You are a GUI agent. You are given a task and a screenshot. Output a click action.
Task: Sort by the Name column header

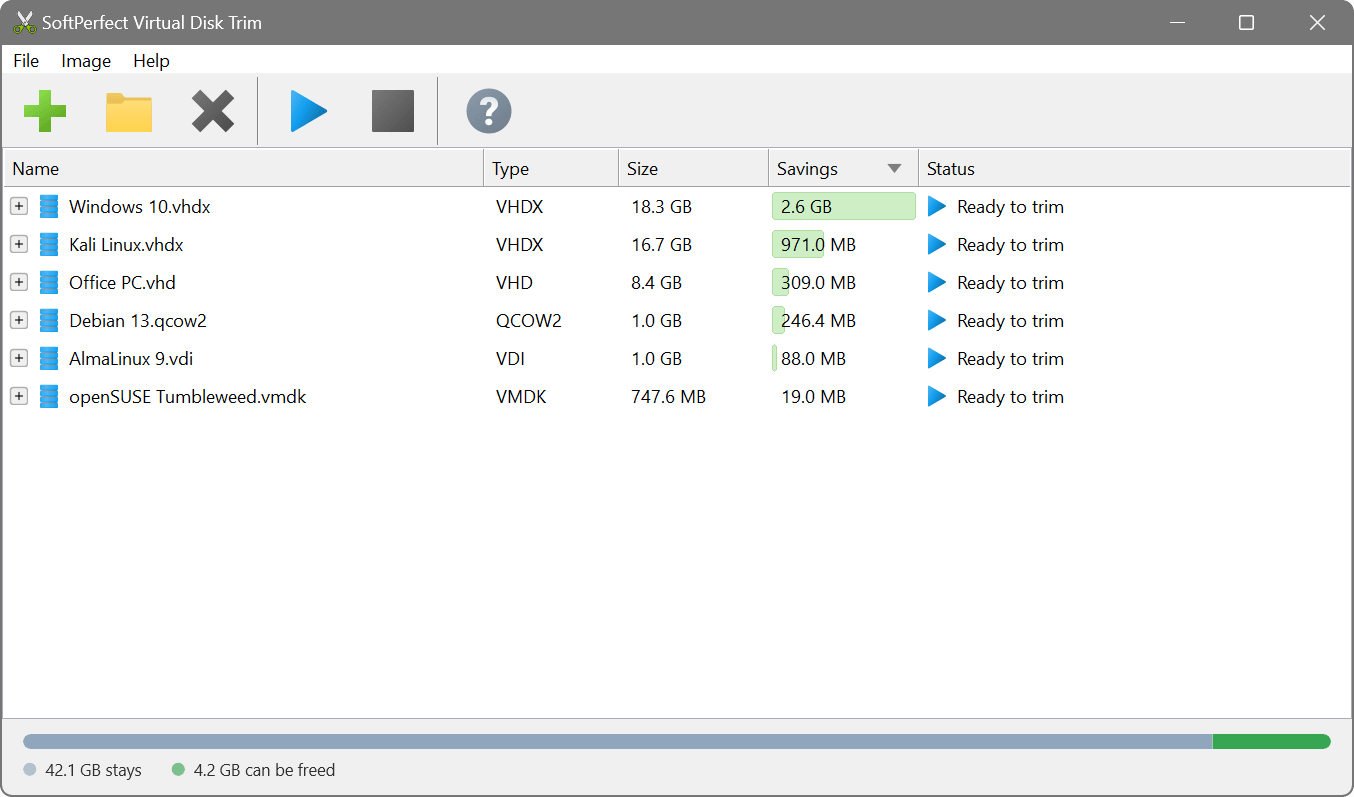(244, 169)
